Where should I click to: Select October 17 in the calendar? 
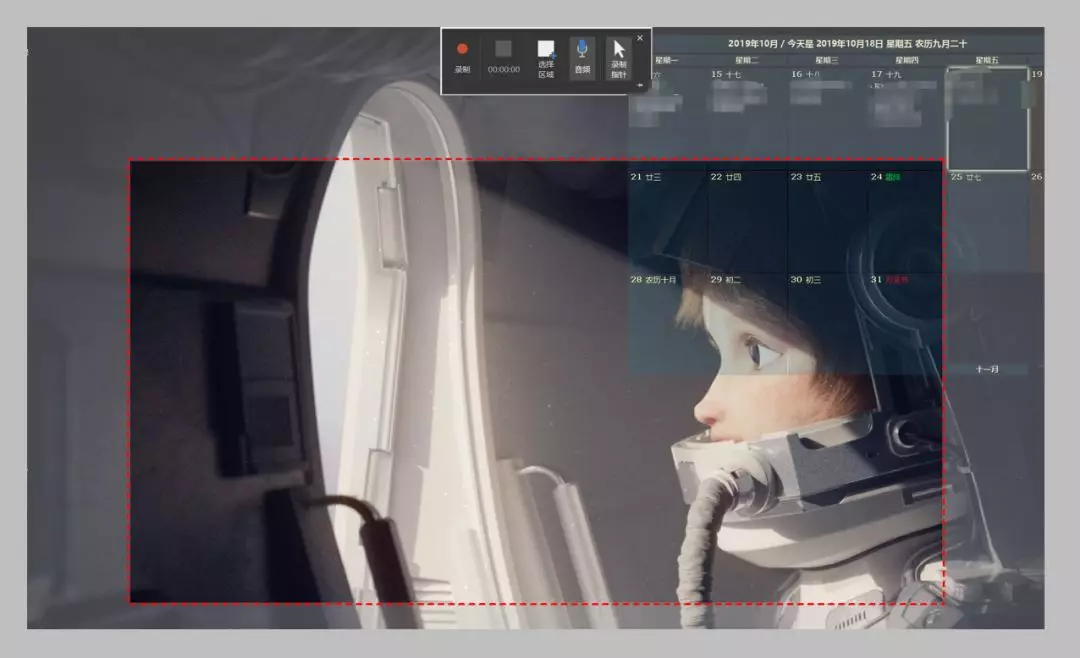coord(907,117)
